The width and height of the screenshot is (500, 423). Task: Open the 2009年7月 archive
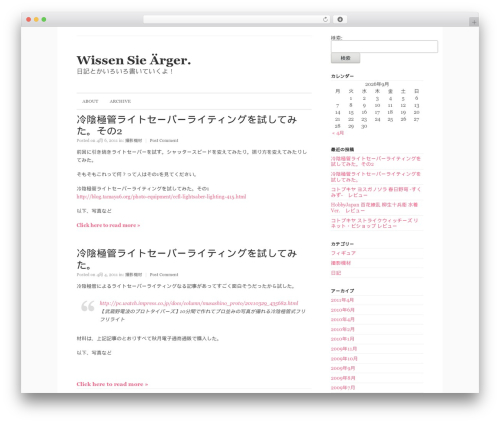tap(343, 388)
